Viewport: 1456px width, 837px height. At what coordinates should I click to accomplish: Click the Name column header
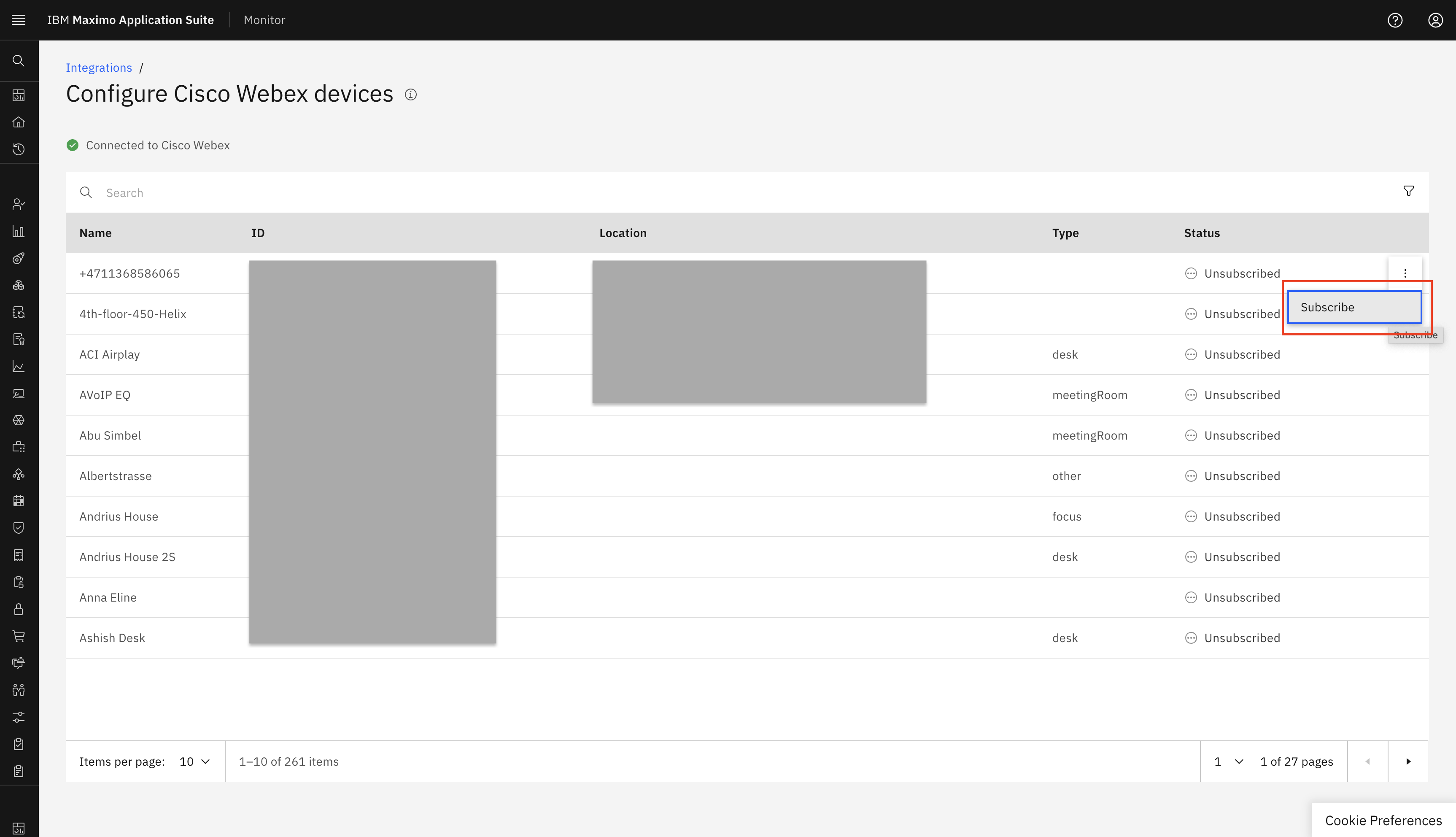coord(95,233)
